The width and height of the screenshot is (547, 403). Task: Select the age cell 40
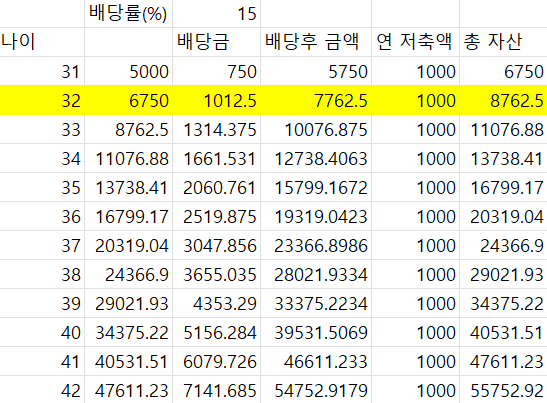[x=42, y=332]
